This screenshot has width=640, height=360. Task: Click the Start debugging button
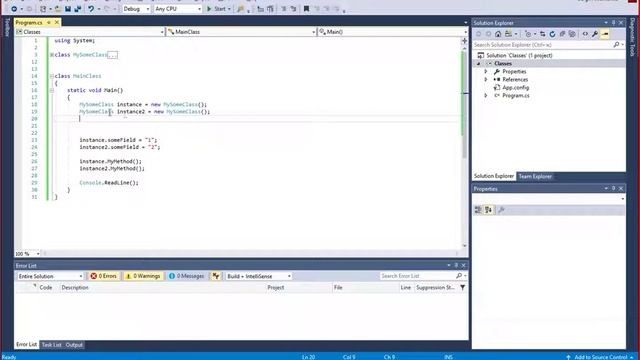[218, 9]
